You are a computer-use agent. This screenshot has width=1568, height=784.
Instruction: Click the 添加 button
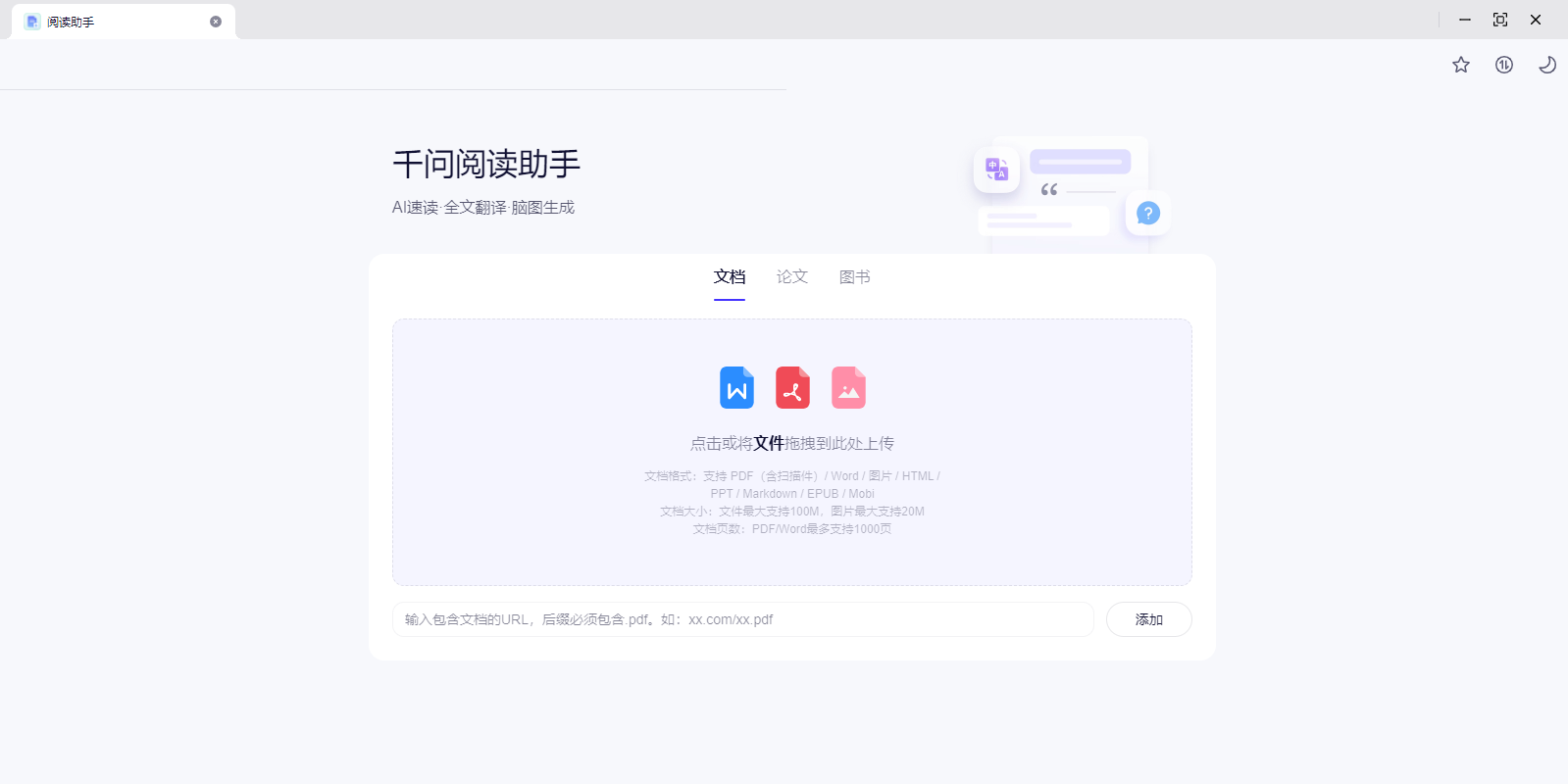pos(1149,619)
